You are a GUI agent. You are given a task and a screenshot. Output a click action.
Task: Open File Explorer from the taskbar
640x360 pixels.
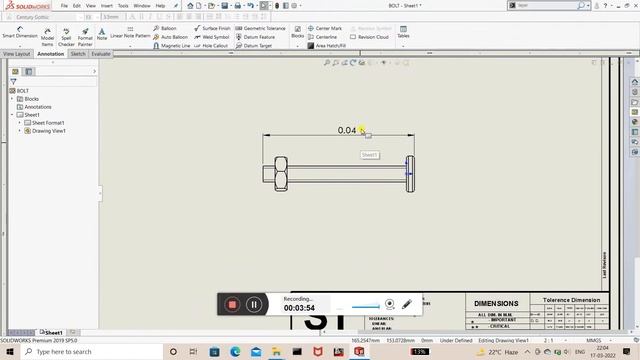(276, 351)
